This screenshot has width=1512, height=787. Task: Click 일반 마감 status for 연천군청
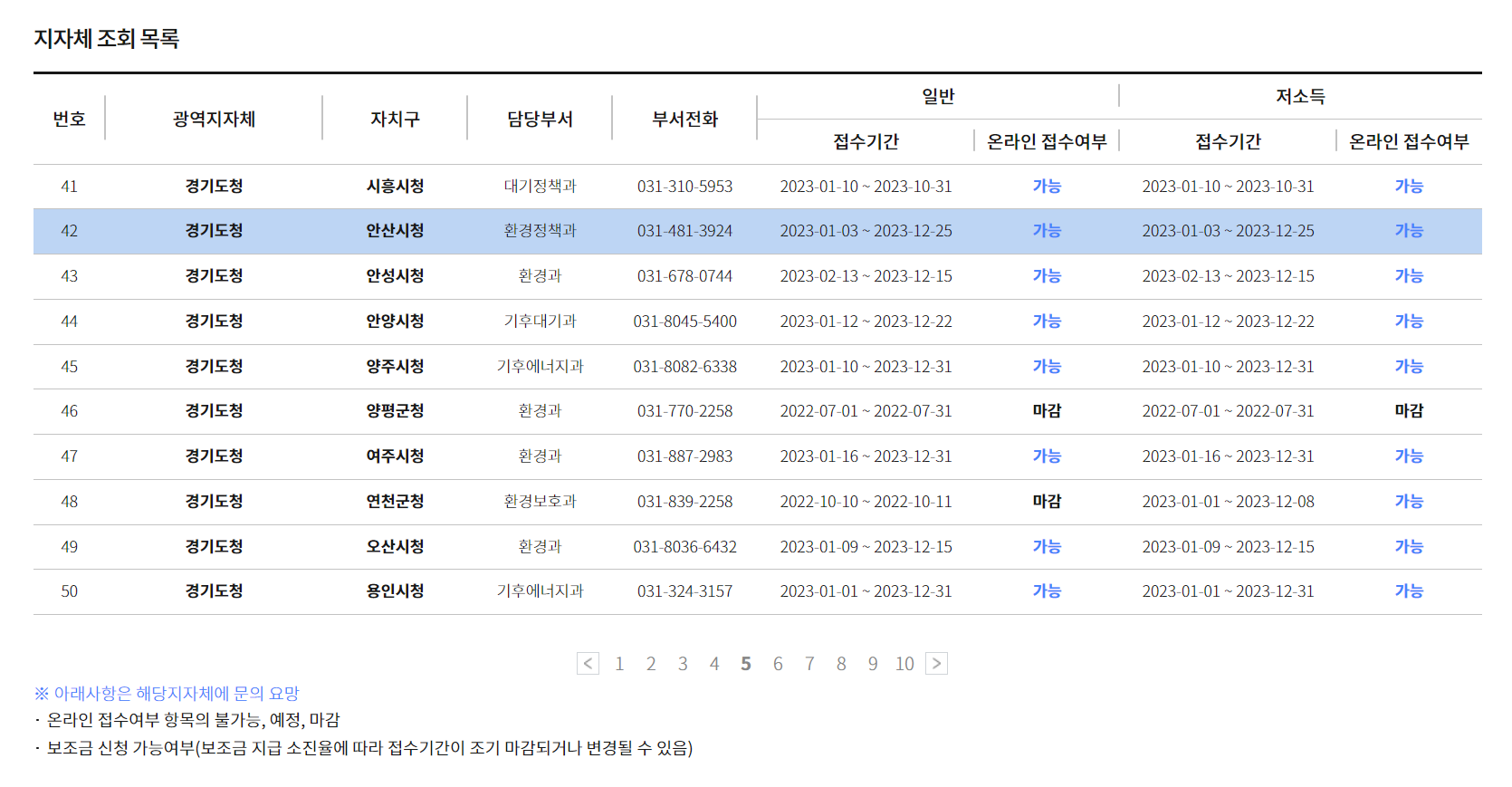tap(1047, 502)
